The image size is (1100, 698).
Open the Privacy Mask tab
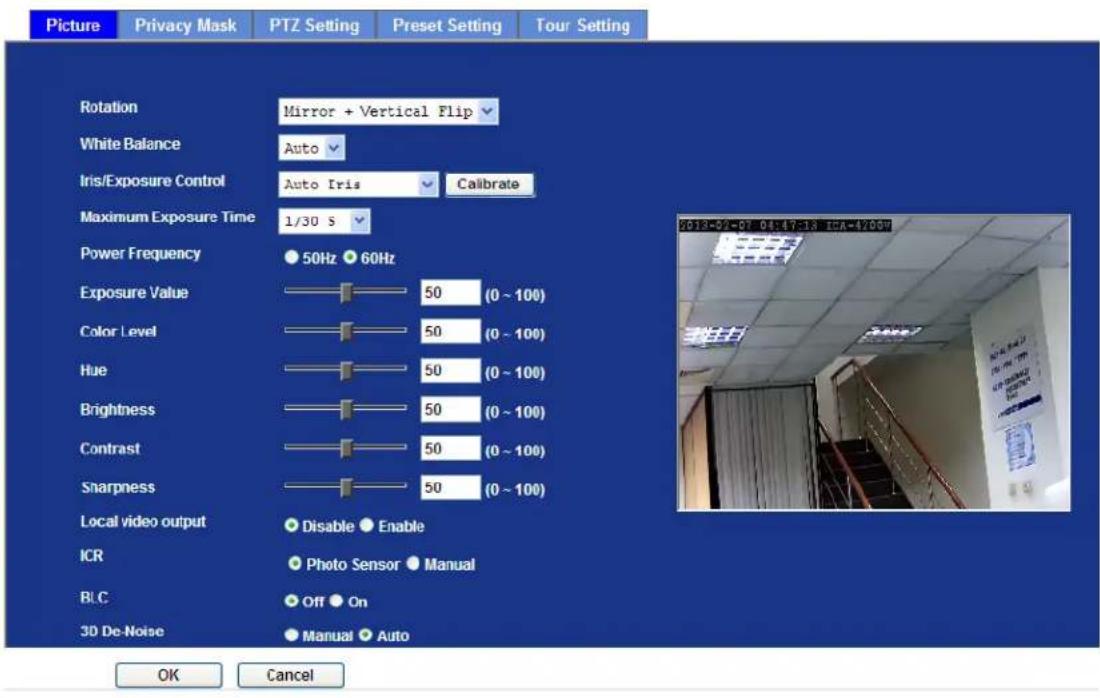point(185,25)
